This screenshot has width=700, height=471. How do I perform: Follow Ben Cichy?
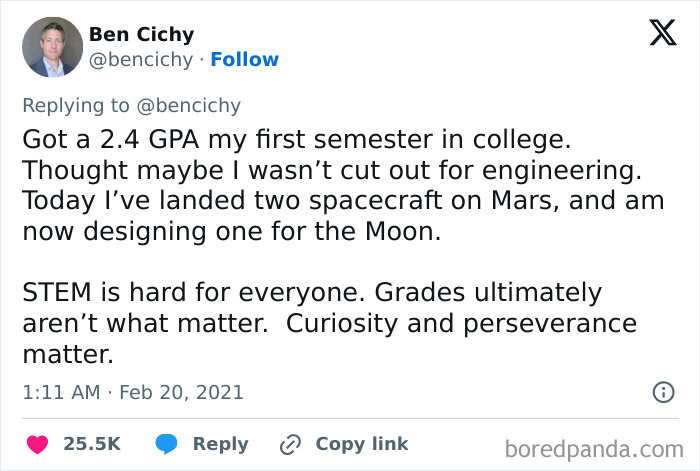click(x=244, y=59)
